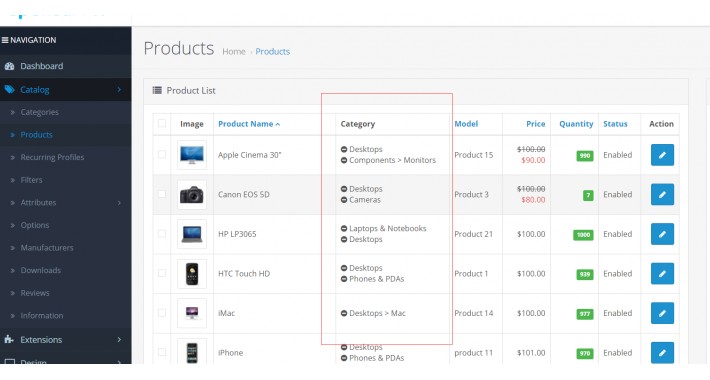Click the Catalog tag icon

tap(10, 89)
